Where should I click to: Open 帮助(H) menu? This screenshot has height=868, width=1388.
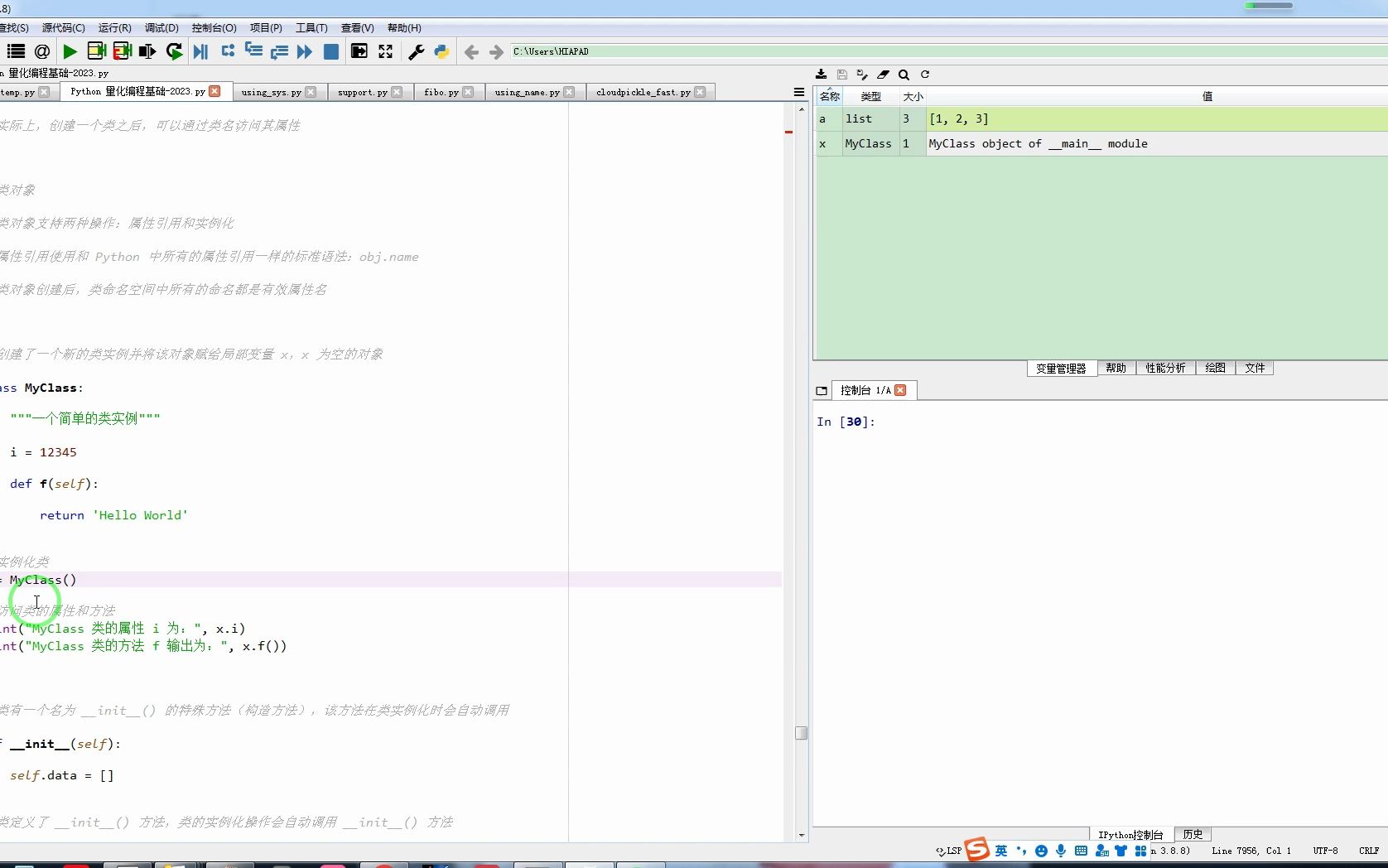[404, 28]
